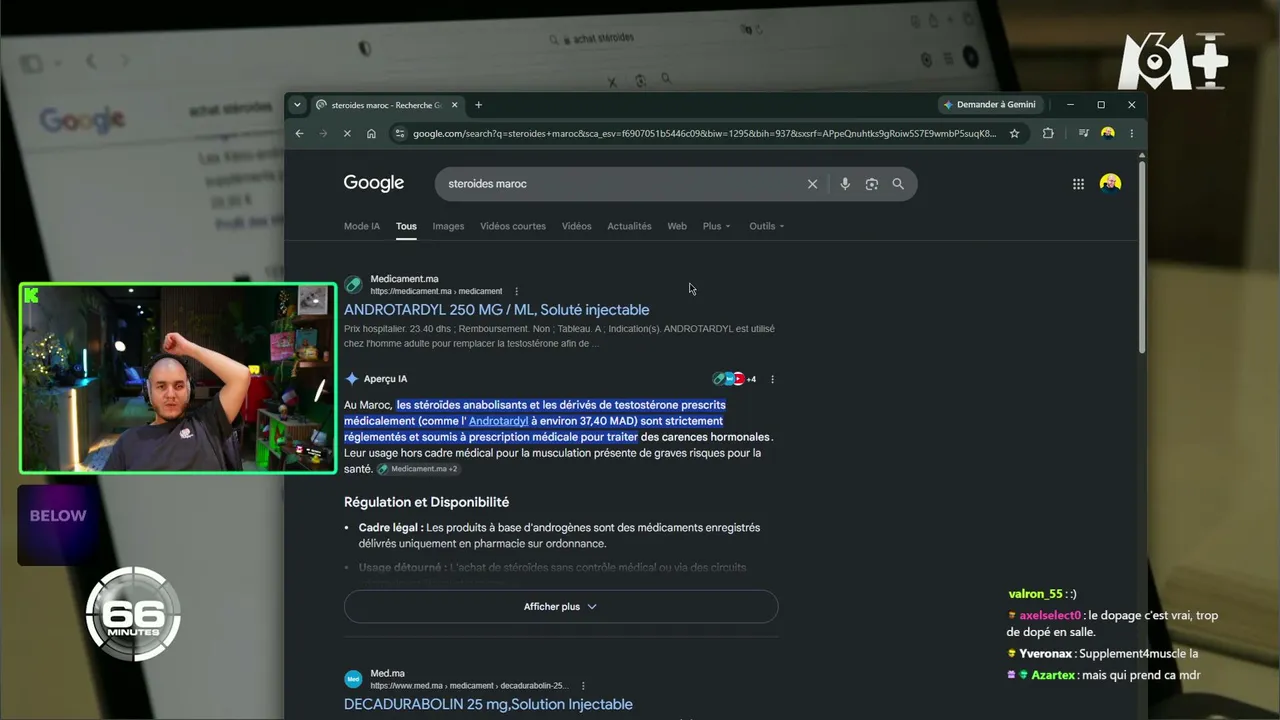Clear the Google search query

[x=812, y=184]
